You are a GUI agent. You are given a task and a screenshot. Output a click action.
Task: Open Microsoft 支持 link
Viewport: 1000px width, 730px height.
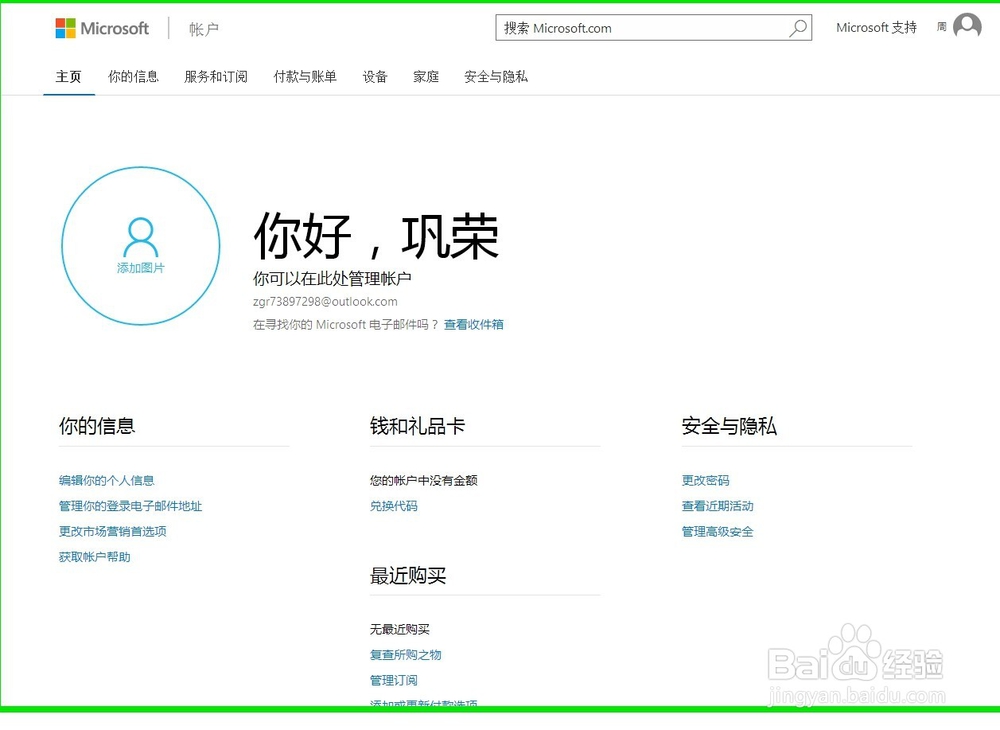(x=876, y=27)
